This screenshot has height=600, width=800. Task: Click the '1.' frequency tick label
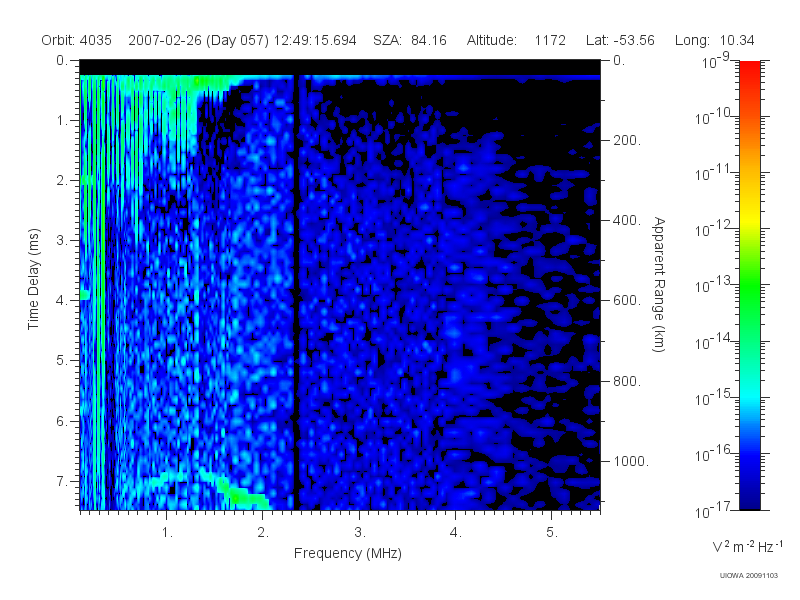pyautogui.click(x=167, y=533)
